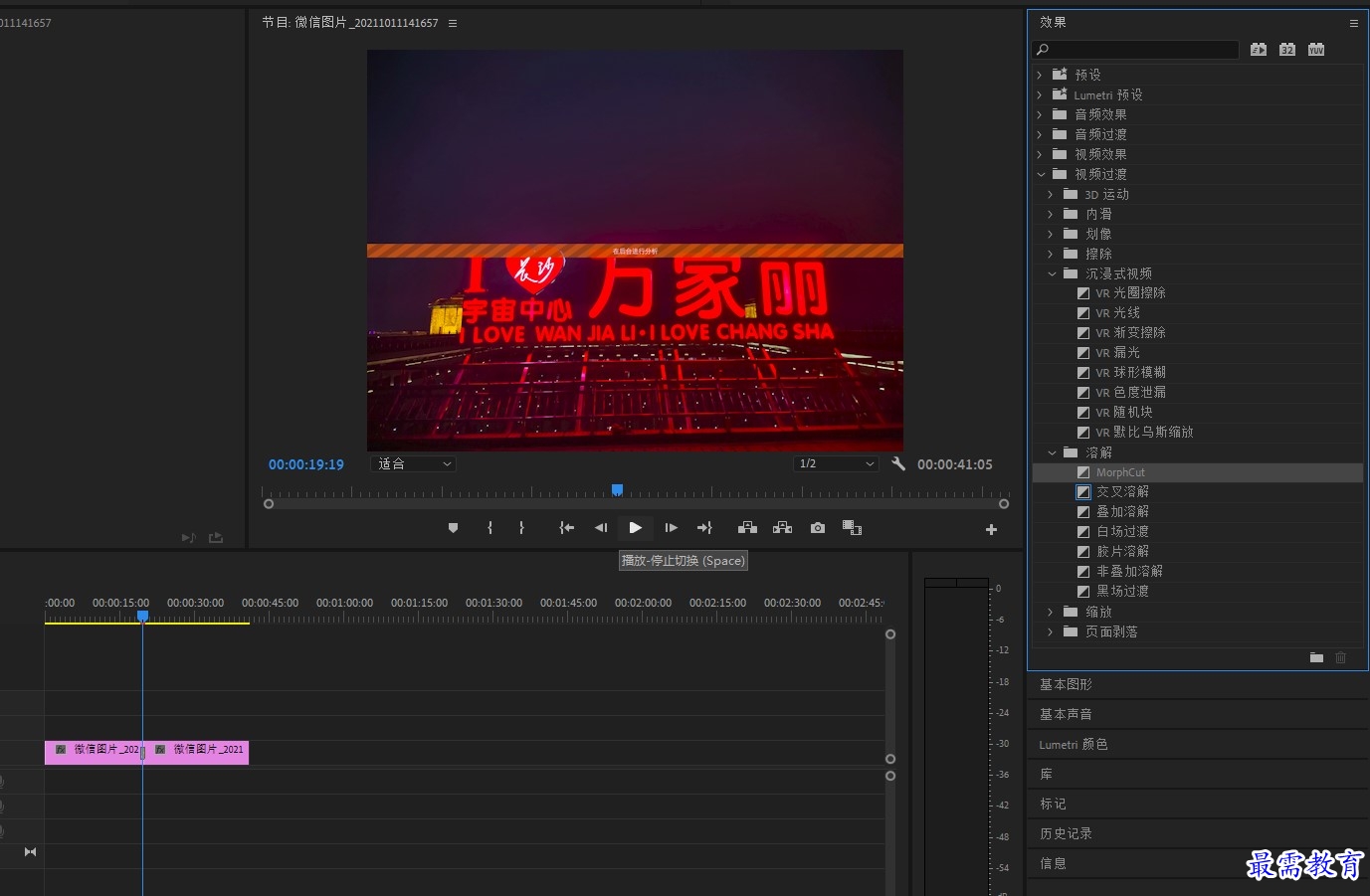
Task: Select the VR 默比乌斯缩放 transition
Action: 1144,432
